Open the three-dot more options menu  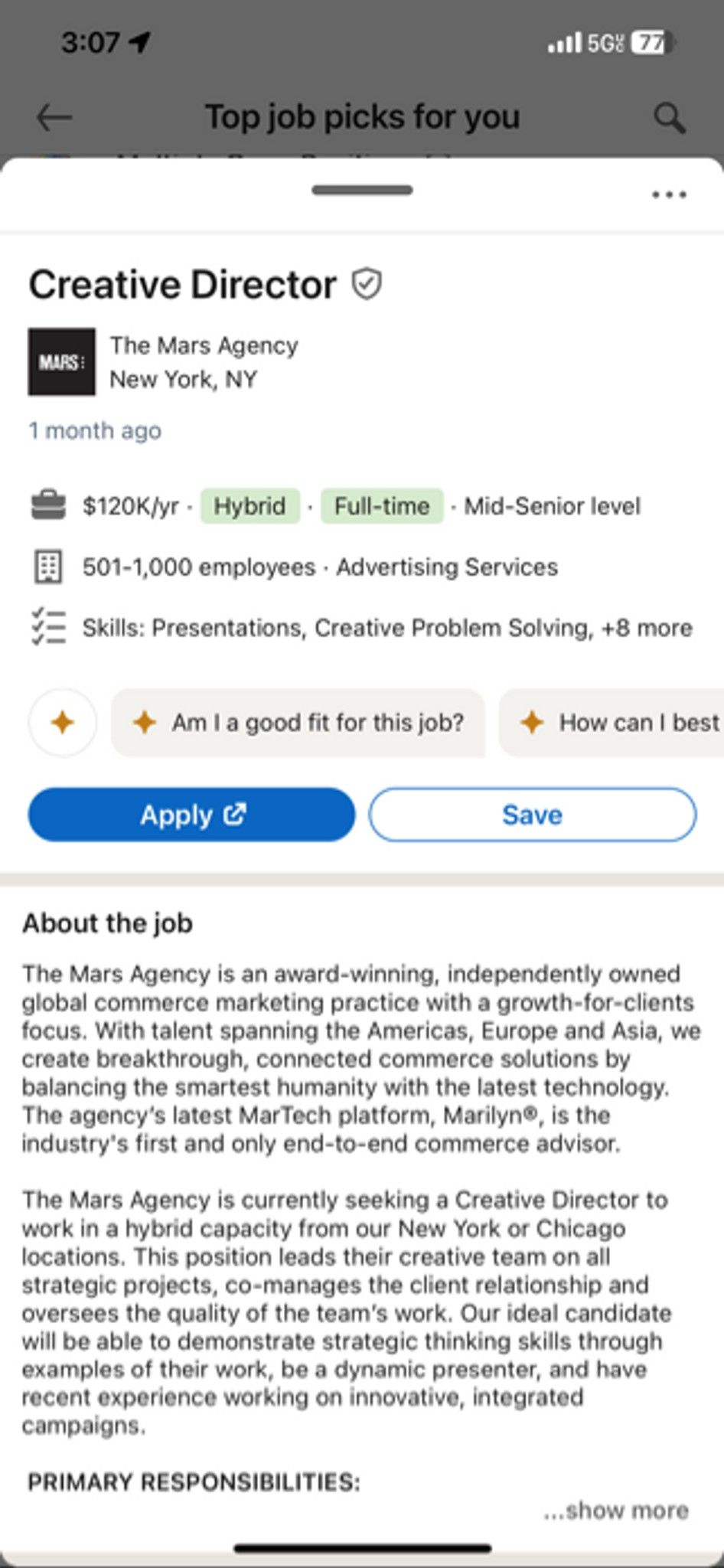point(669,195)
